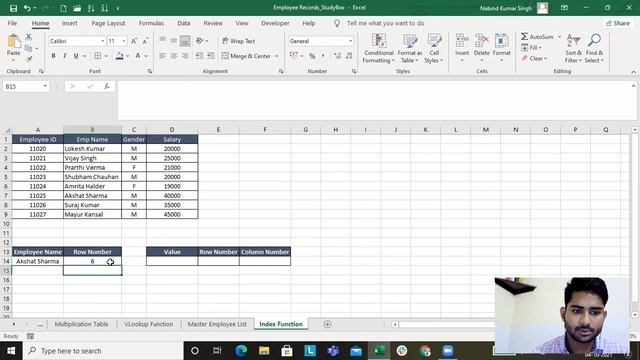The height and width of the screenshot is (360, 640).
Task: Click the Undo arrow icon
Action: (27, 8)
